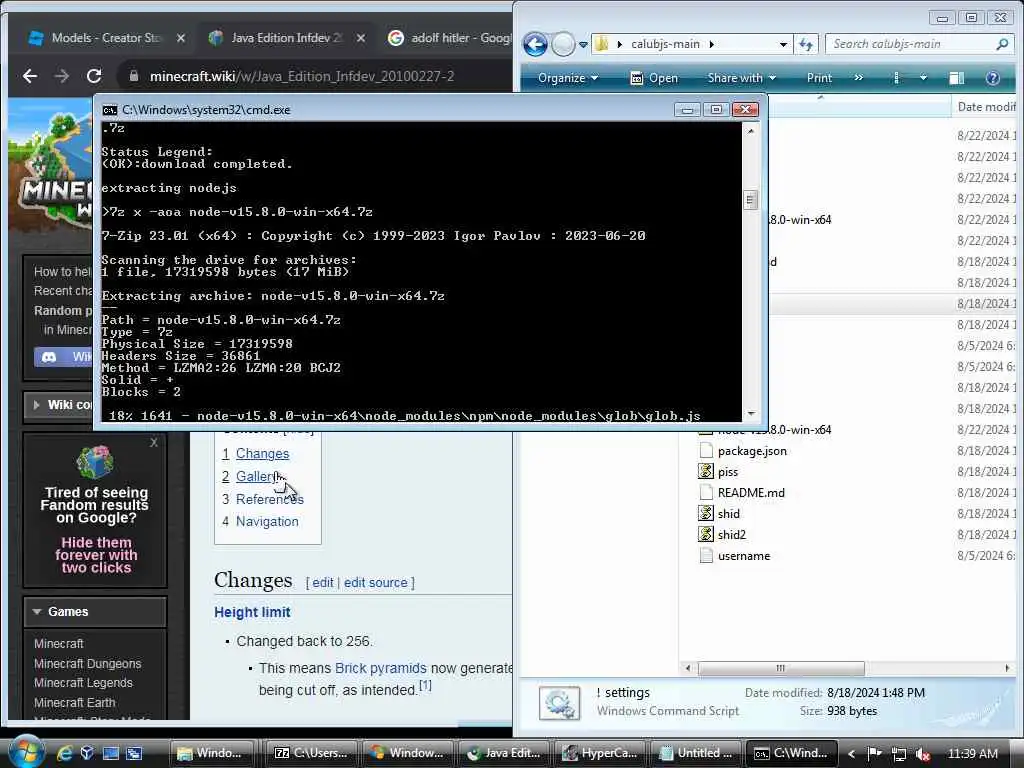This screenshot has width=1024, height=768.
Task: Open Minecraft Dungeons in Games list
Action: click(x=88, y=663)
